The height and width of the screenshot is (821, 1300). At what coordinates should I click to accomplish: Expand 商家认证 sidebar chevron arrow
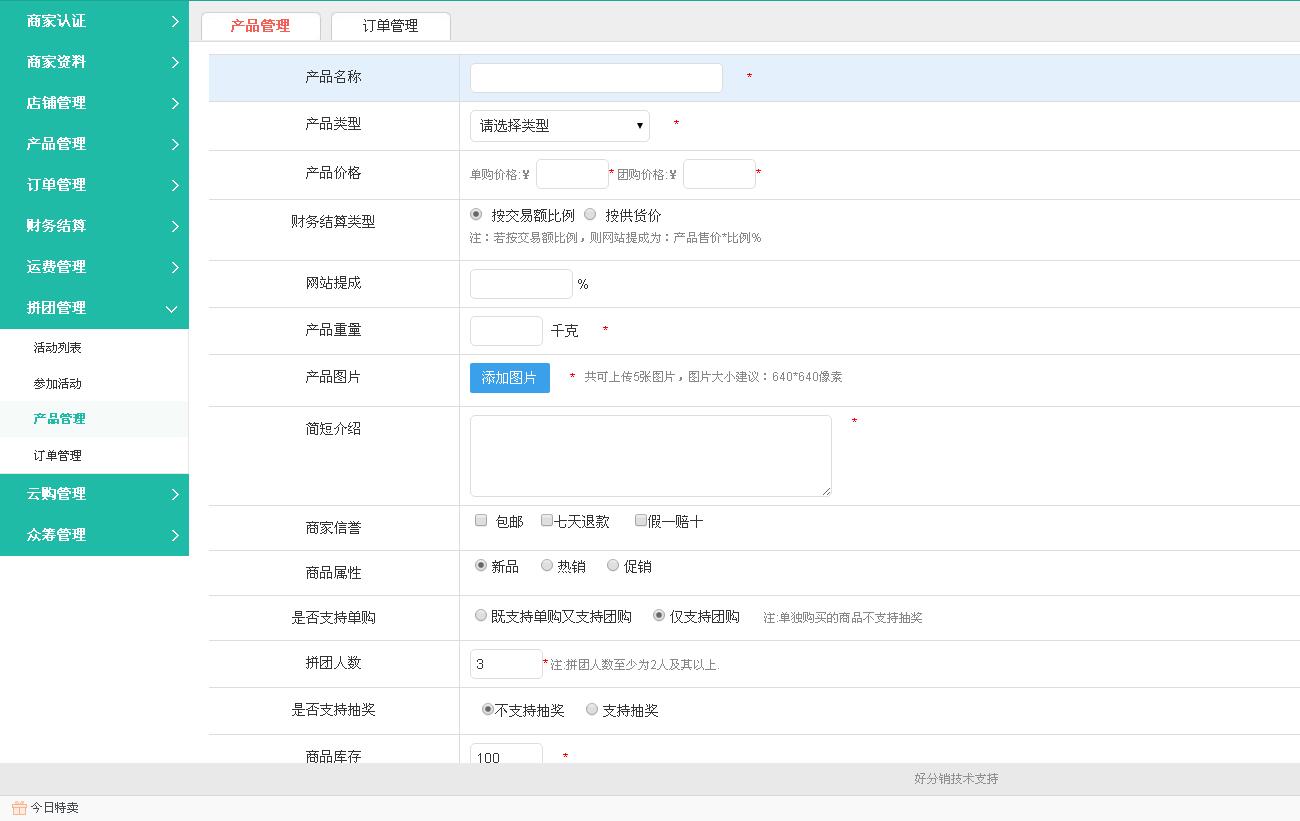pos(175,21)
